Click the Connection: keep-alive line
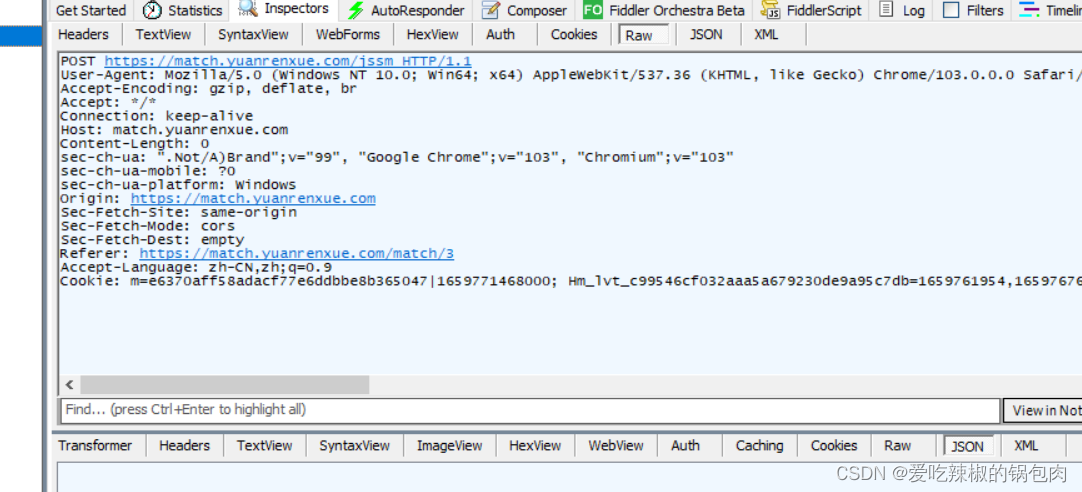 pyautogui.click(x=157, y=116)
